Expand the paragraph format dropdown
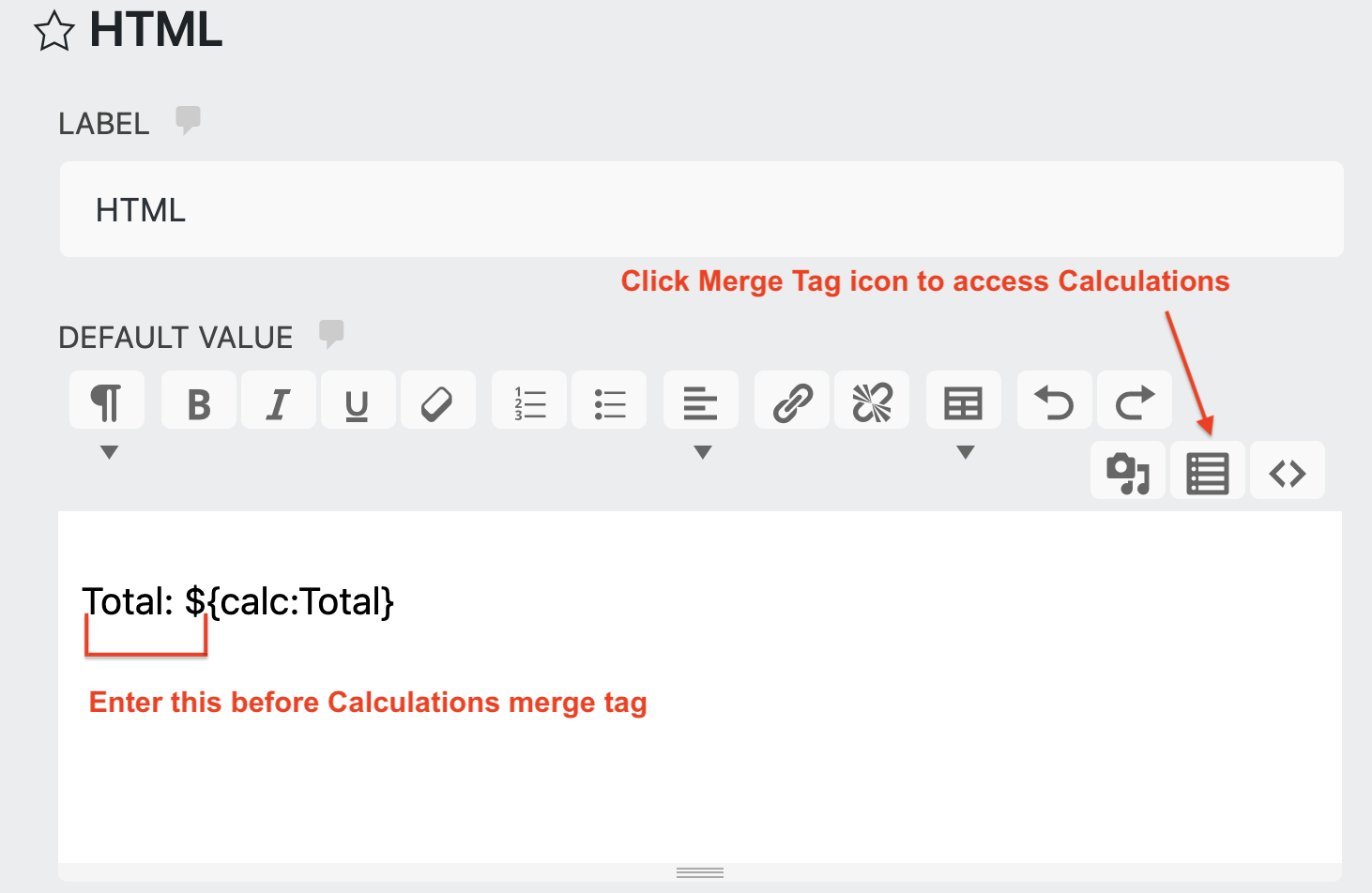Image resolution: width=1372 pixels, height=893 pixels. [x=108, y=452]
